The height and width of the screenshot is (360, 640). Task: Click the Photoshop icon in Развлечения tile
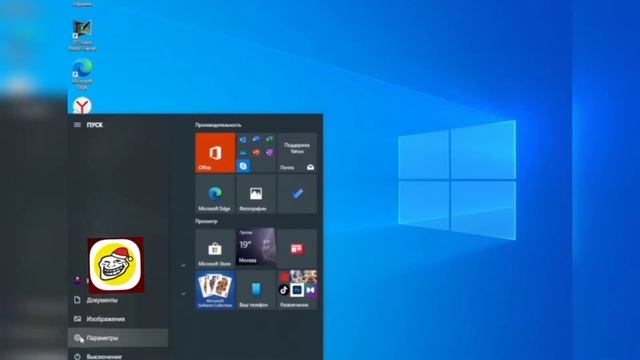coord(297,290)
